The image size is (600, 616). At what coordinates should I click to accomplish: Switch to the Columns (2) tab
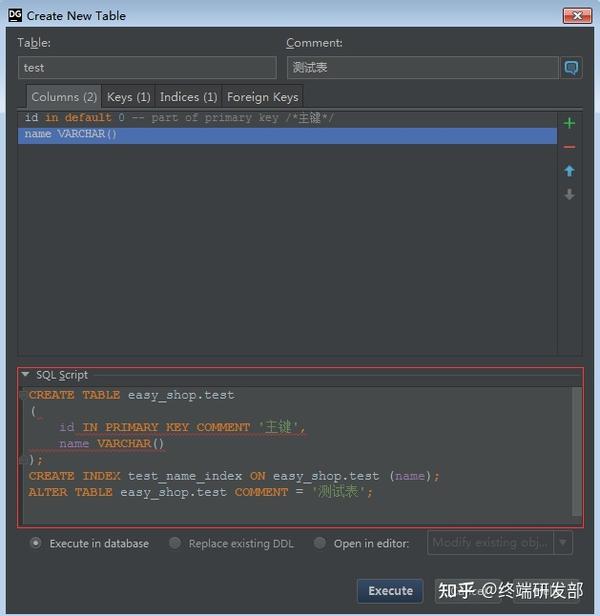[x=64, y=97]
